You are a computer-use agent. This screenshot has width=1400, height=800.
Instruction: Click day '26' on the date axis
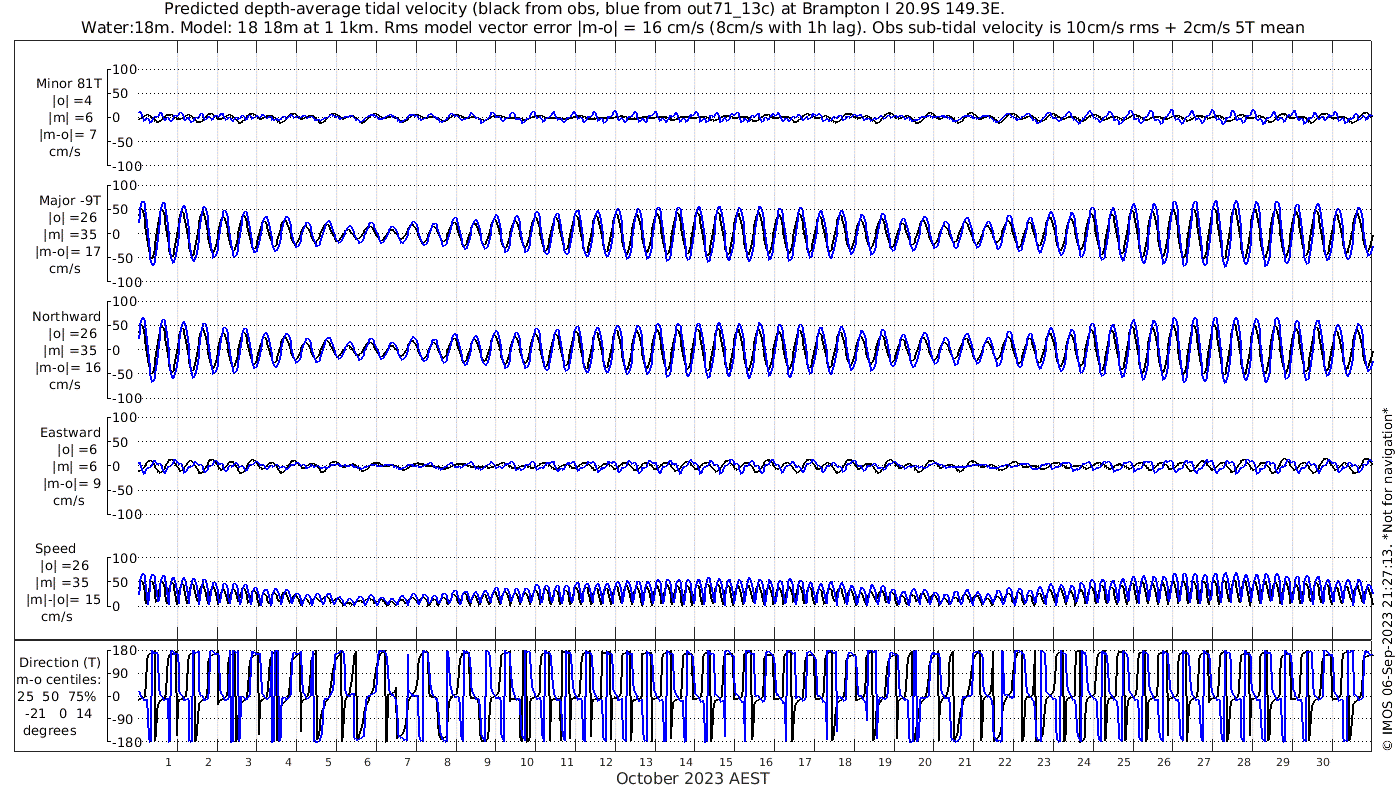pyautogui.click(x=1163, y=762)
